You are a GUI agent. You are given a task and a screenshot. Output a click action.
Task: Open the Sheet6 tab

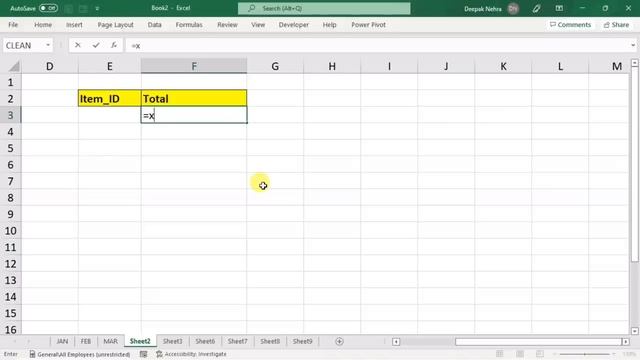(205, 341)
